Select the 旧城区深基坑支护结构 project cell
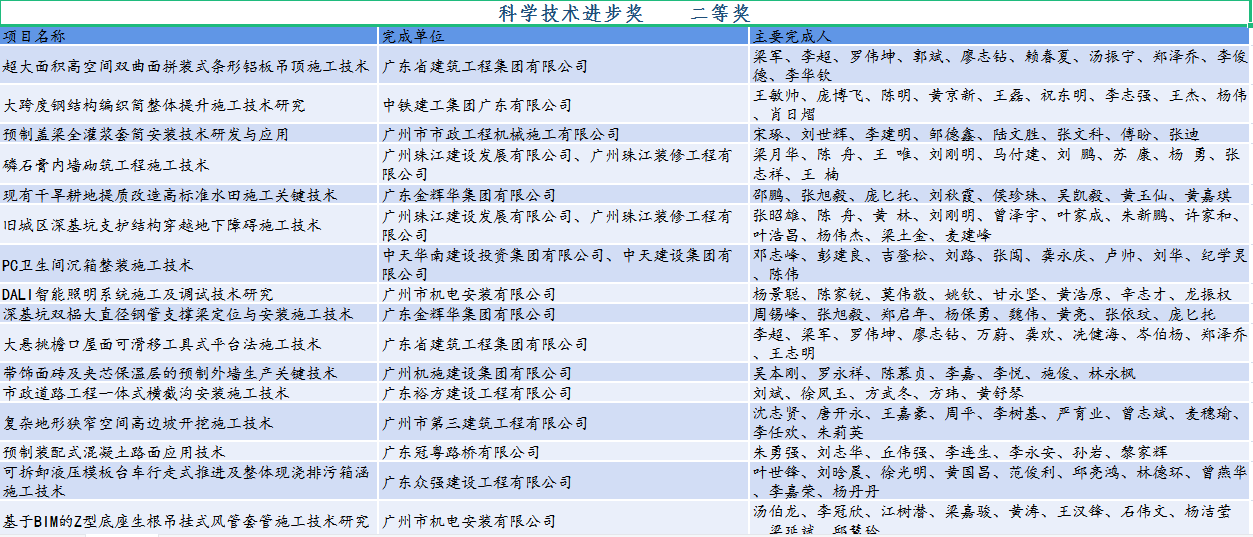The width and height of the screenshot is (1253, 537). pyautogui.click(x=189, y=225)
